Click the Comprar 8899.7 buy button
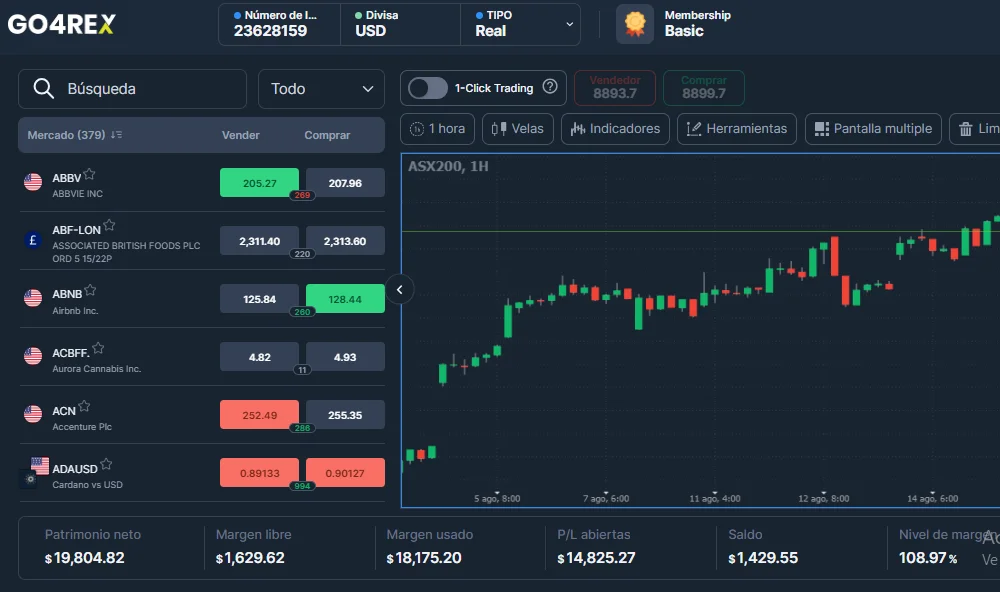 pos(703,87)
